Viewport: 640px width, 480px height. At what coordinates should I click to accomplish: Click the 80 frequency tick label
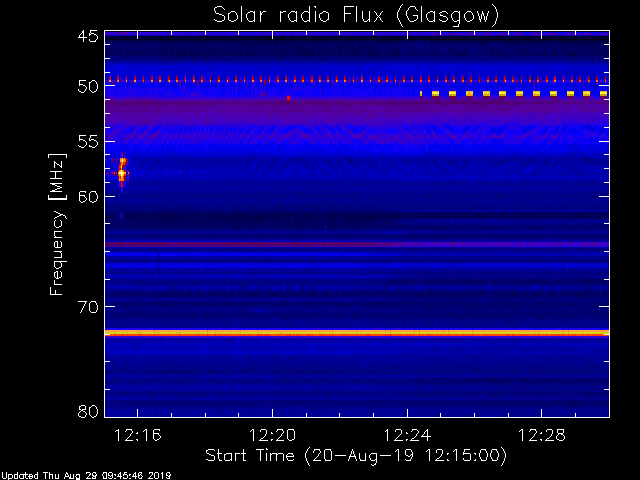[x=88, y=411]
